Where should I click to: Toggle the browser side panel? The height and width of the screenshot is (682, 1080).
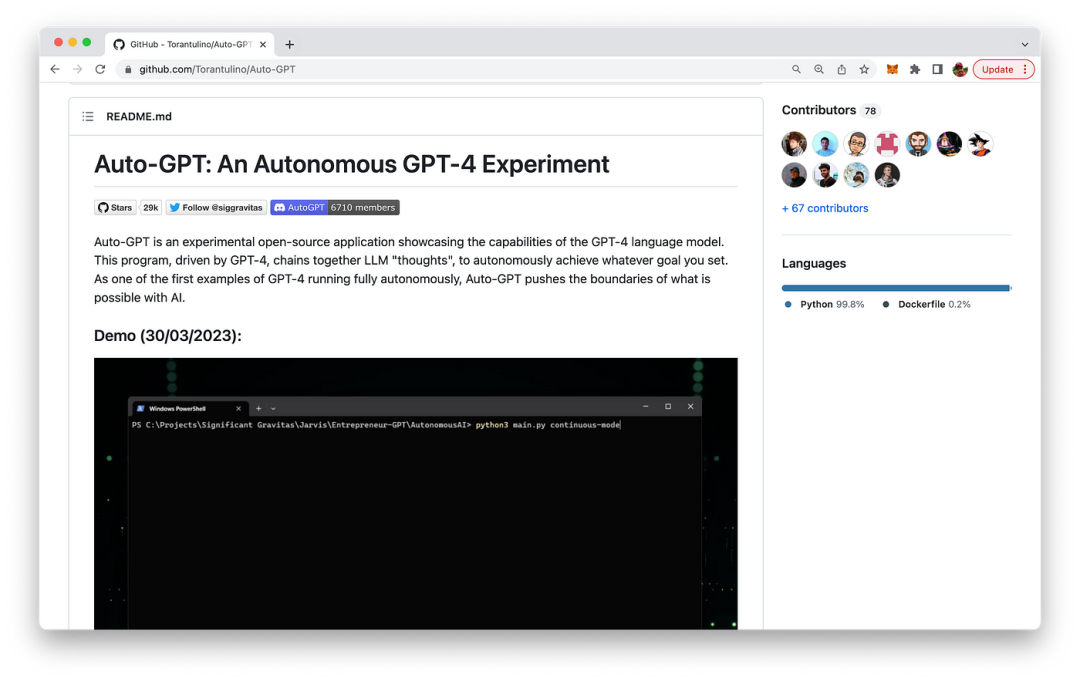tap(937, 70)
